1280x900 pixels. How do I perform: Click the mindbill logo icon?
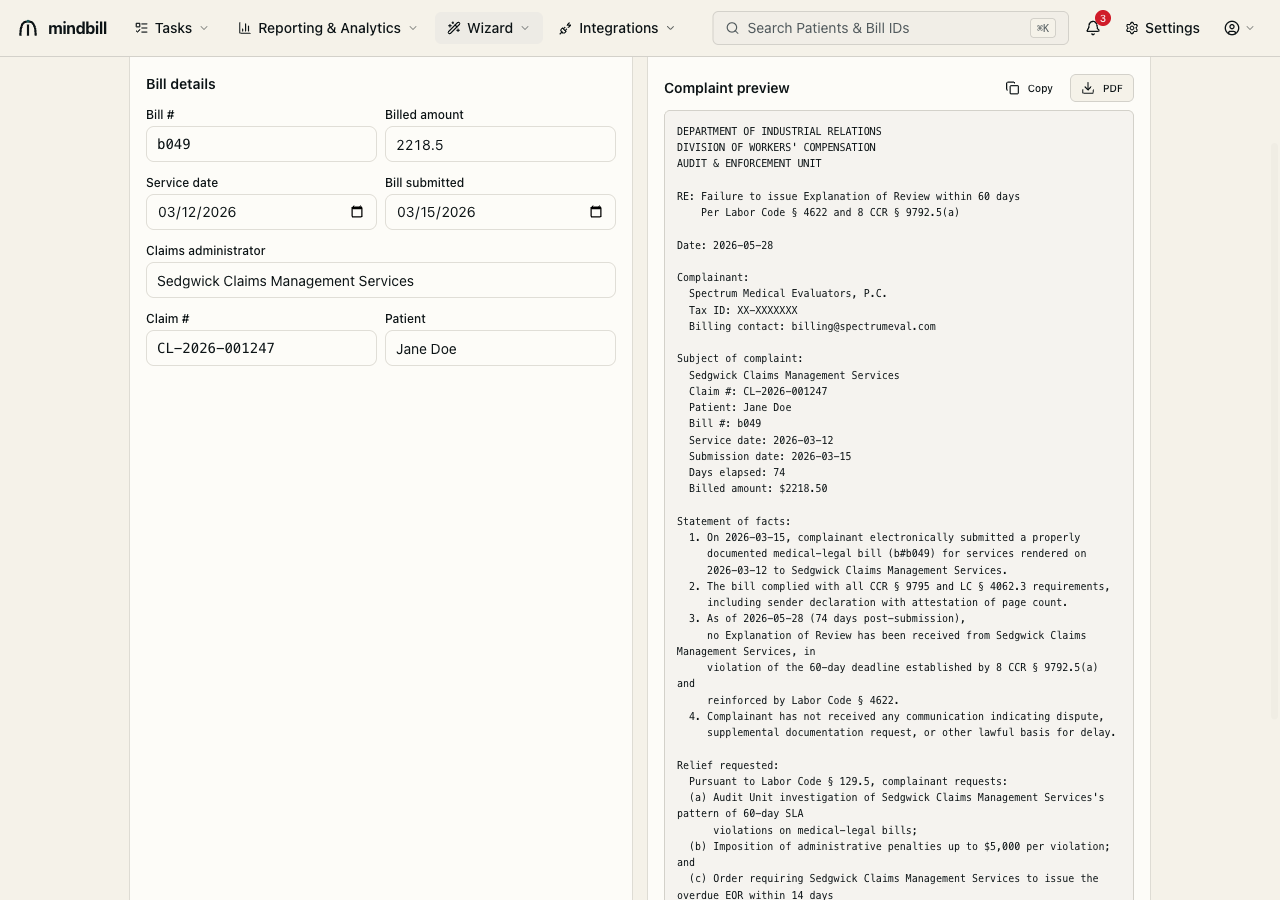pos(28,28)
